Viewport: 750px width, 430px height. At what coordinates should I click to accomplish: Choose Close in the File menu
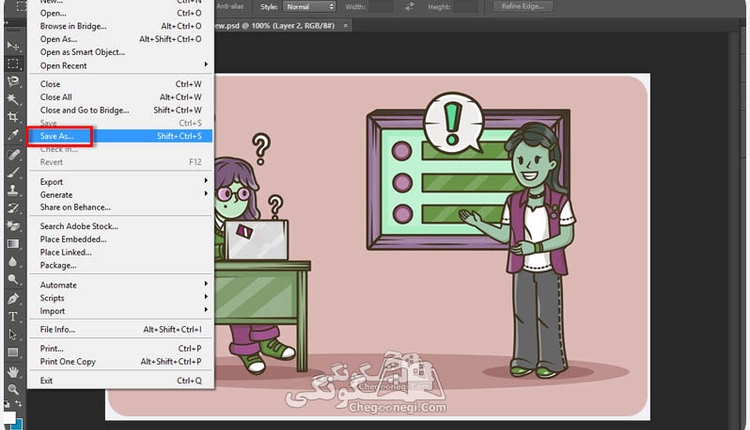[x=120, y=84]
